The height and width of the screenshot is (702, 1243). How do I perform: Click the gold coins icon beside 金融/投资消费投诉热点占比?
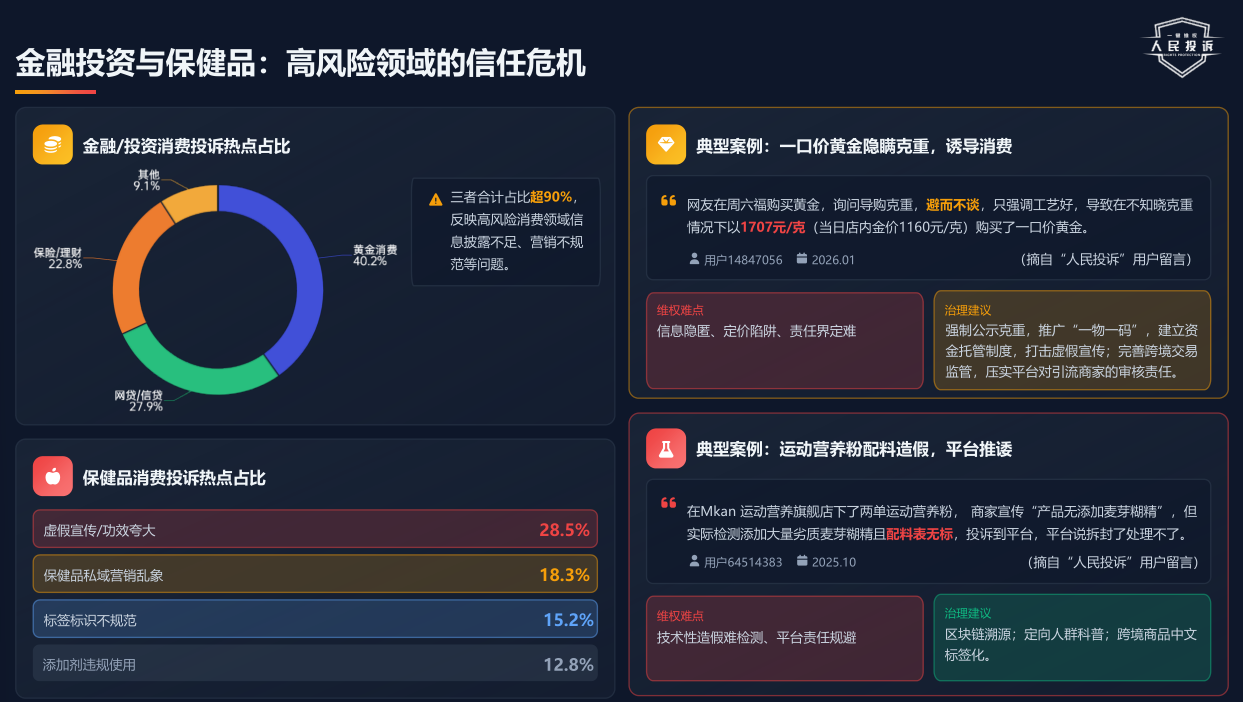(x=53, y=144)
